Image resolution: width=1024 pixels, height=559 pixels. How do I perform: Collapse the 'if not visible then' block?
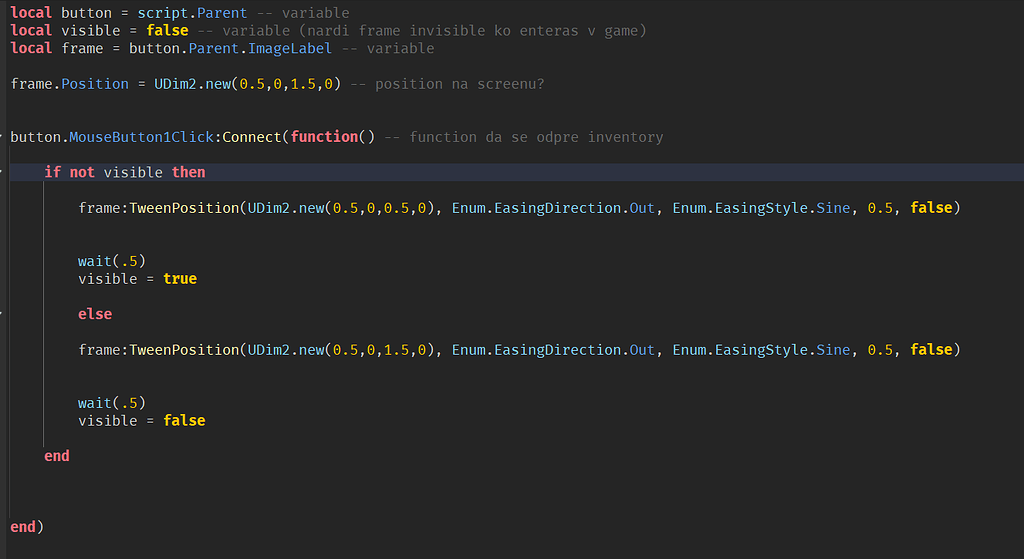point(1,172)
